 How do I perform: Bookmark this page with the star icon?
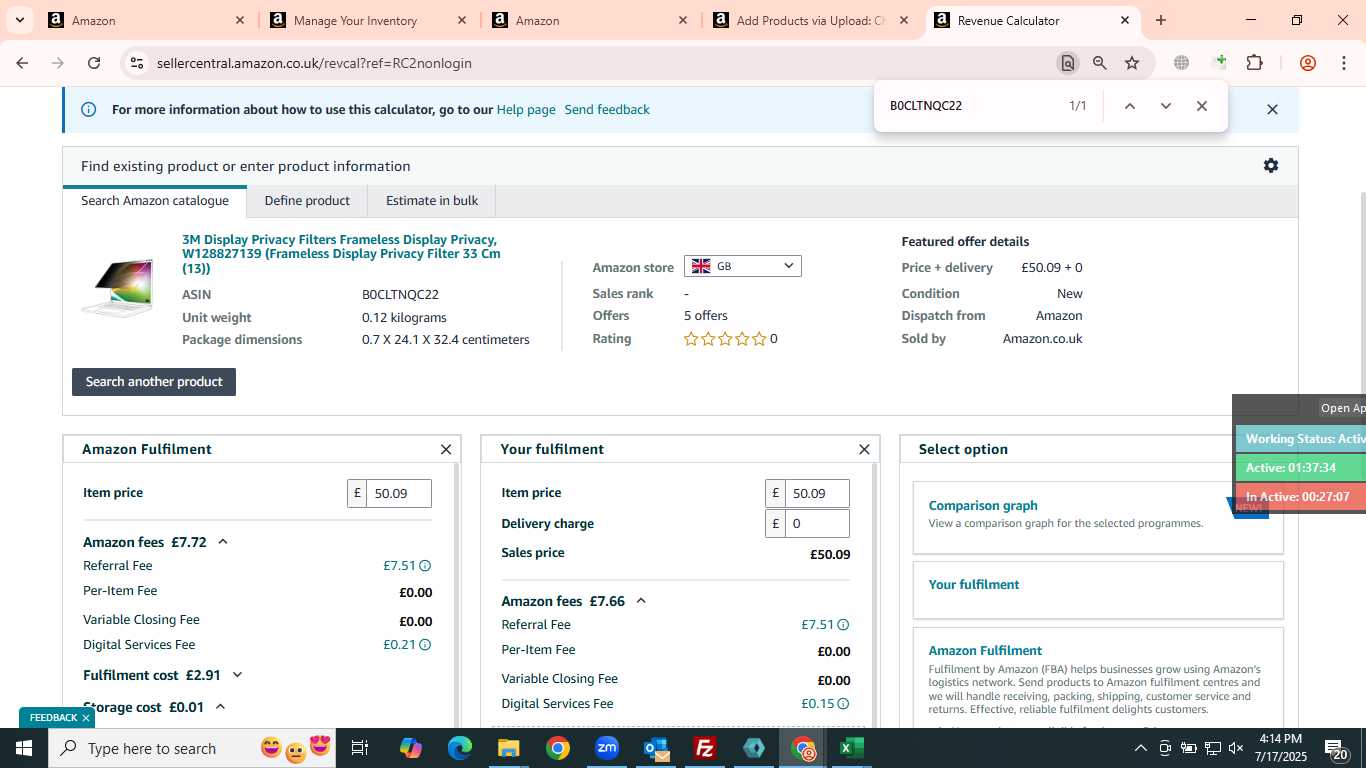click(1132, 63)
